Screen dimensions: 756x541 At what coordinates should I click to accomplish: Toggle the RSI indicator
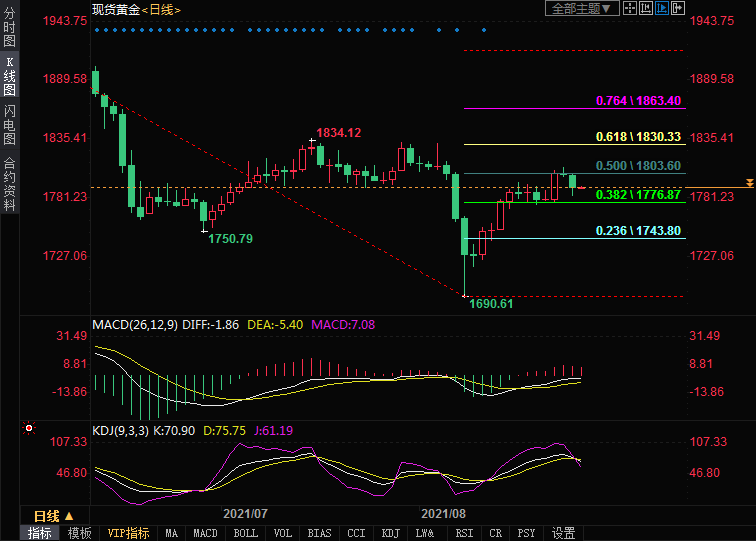(x=464, y=533)
